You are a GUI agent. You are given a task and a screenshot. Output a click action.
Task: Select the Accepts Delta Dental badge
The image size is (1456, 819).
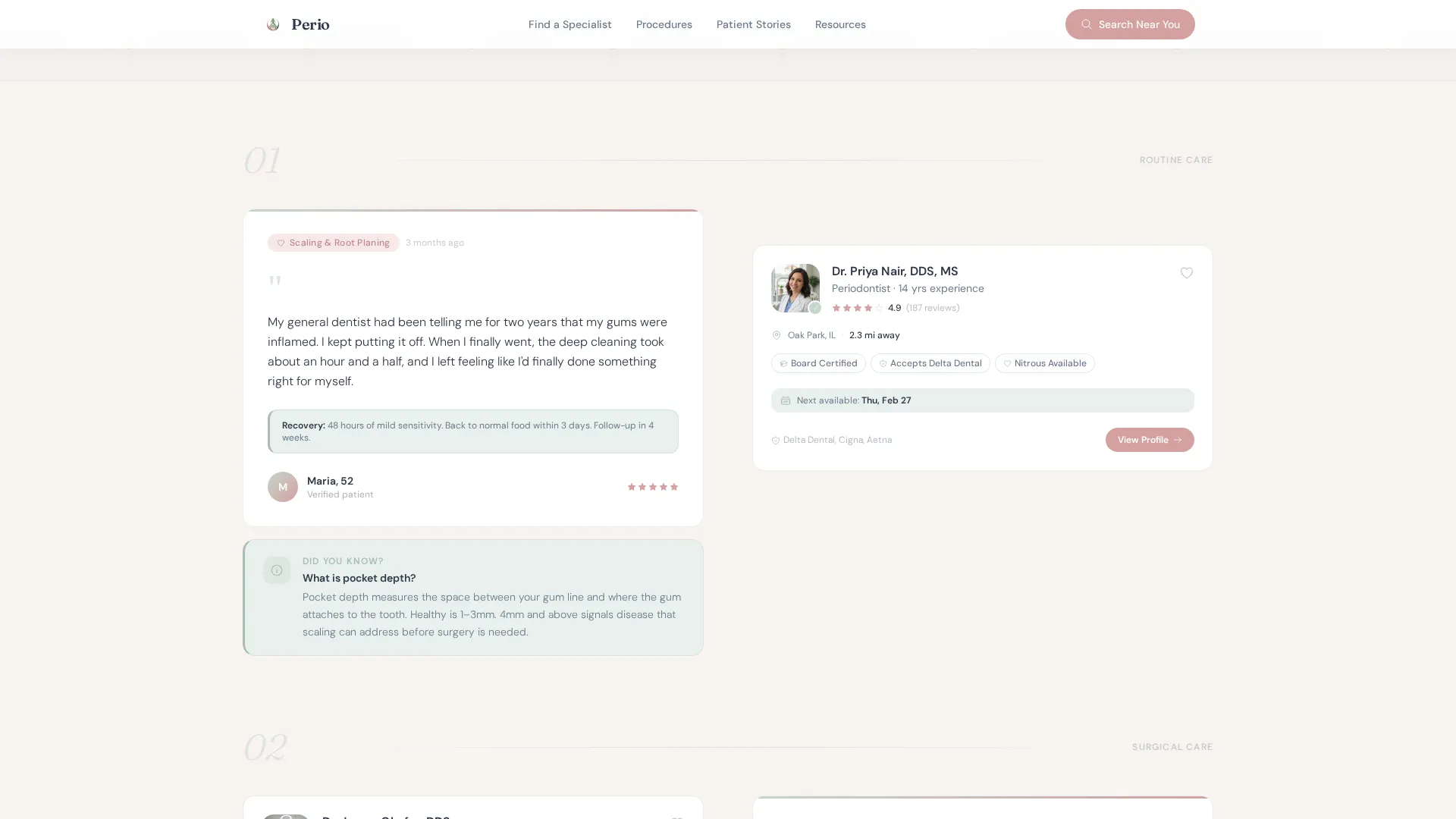930,363
